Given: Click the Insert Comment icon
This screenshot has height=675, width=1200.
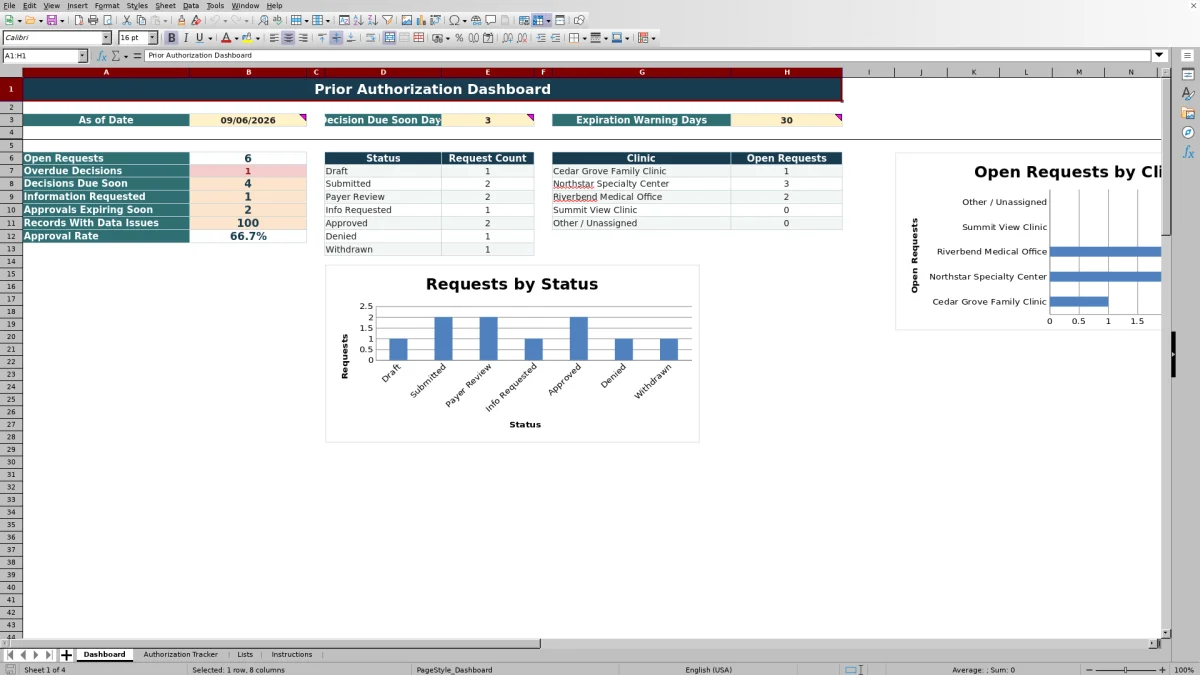Looking at the screenshot, I should click(x=490, y=20).
